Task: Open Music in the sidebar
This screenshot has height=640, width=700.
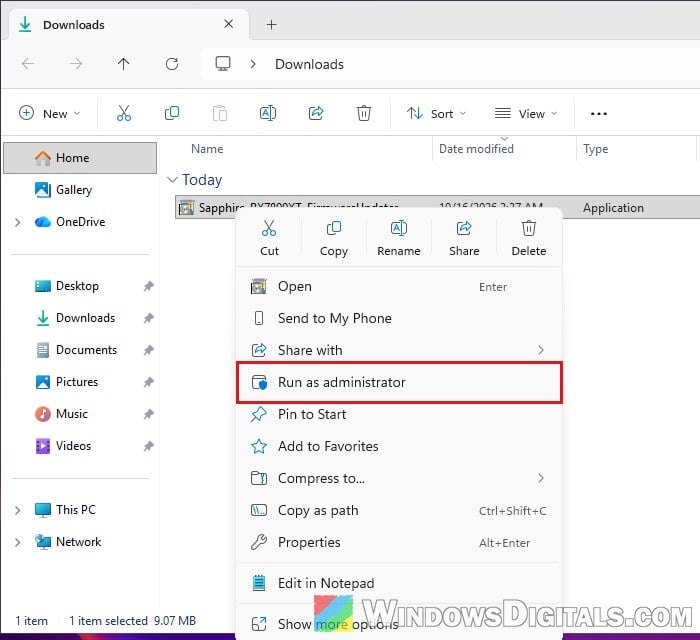Action: click(80, 414)
